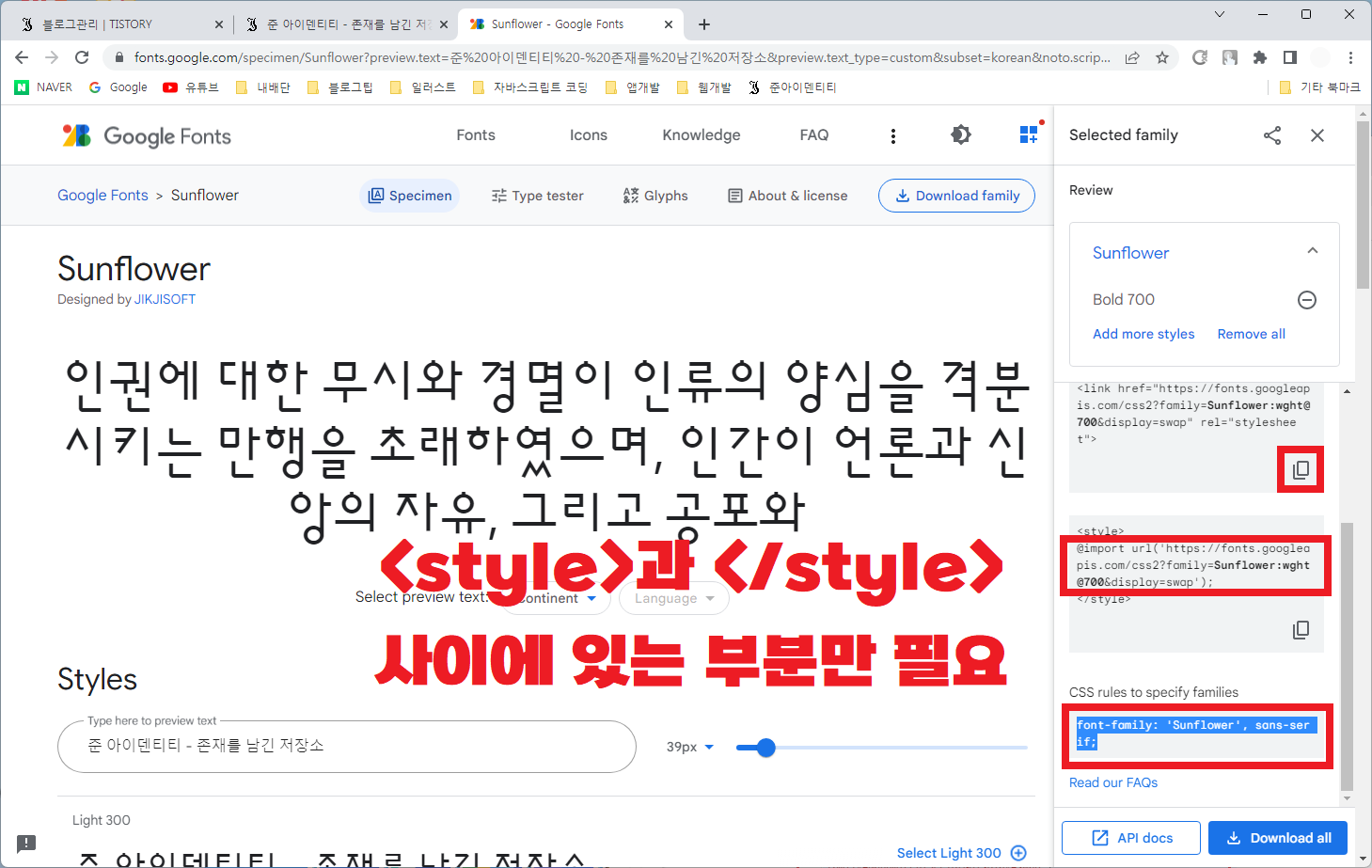Remove Bold 700 style with minus icon
Viewport: 1372px width, 868px height.
click(1307, 300)
